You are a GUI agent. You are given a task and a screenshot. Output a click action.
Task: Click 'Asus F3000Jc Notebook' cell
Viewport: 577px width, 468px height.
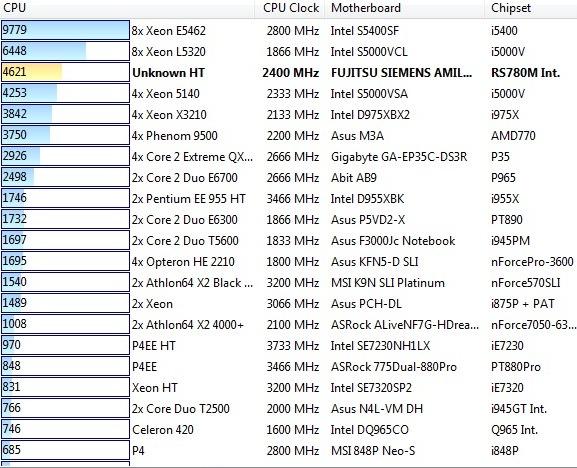(393, 240)
